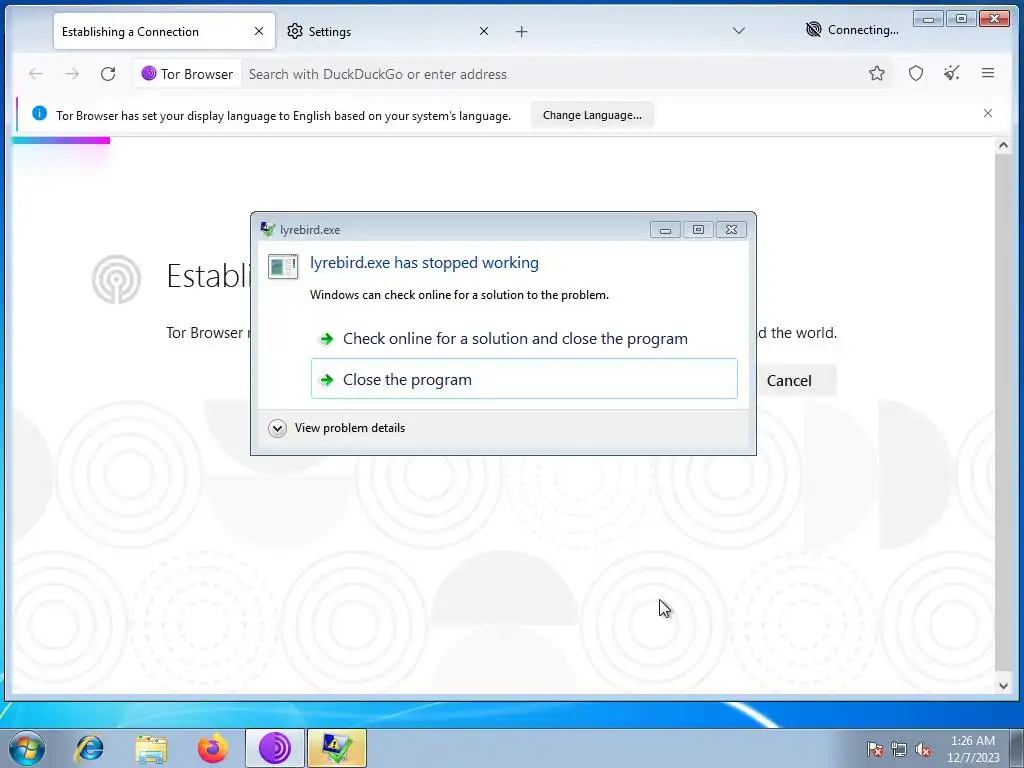Click the settings gear icon on the Settings tab
The height and width of the screenshot is (768, 1024).
295,31
